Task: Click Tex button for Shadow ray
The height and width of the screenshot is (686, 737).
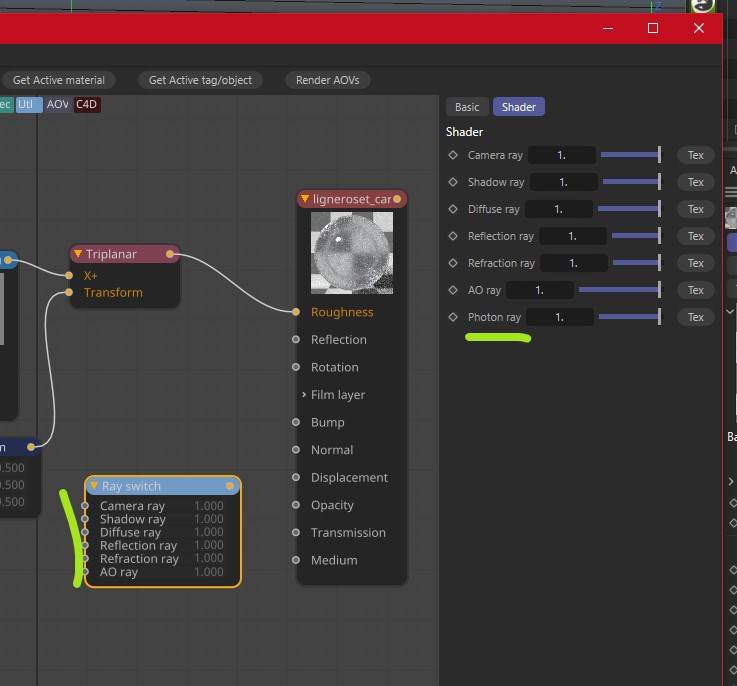Action: tap(696, 182)
